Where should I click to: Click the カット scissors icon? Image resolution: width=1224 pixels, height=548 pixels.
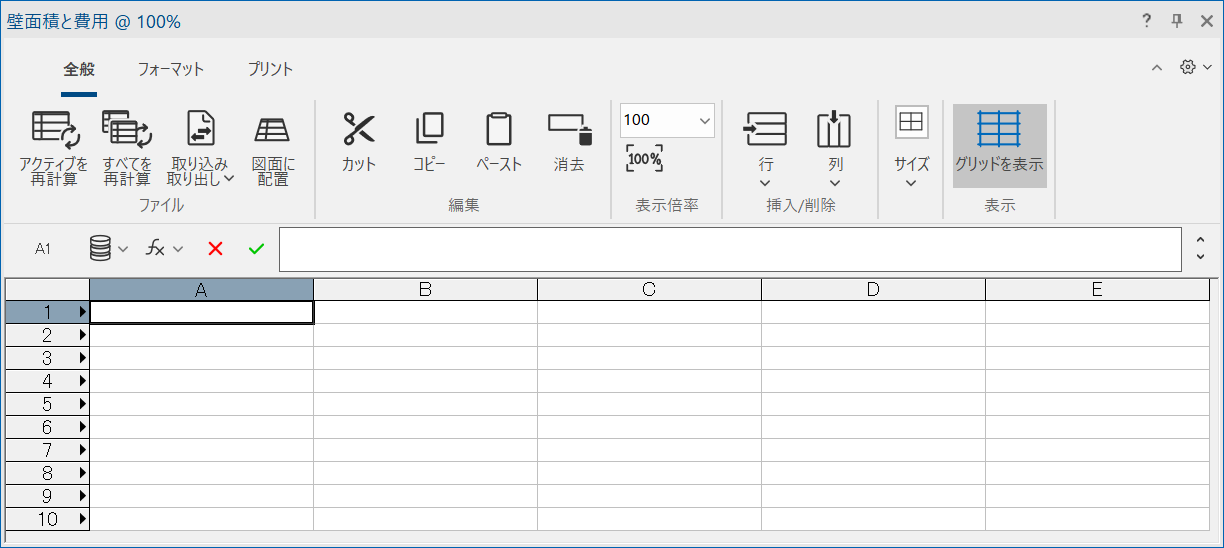(x=358, y=130)
